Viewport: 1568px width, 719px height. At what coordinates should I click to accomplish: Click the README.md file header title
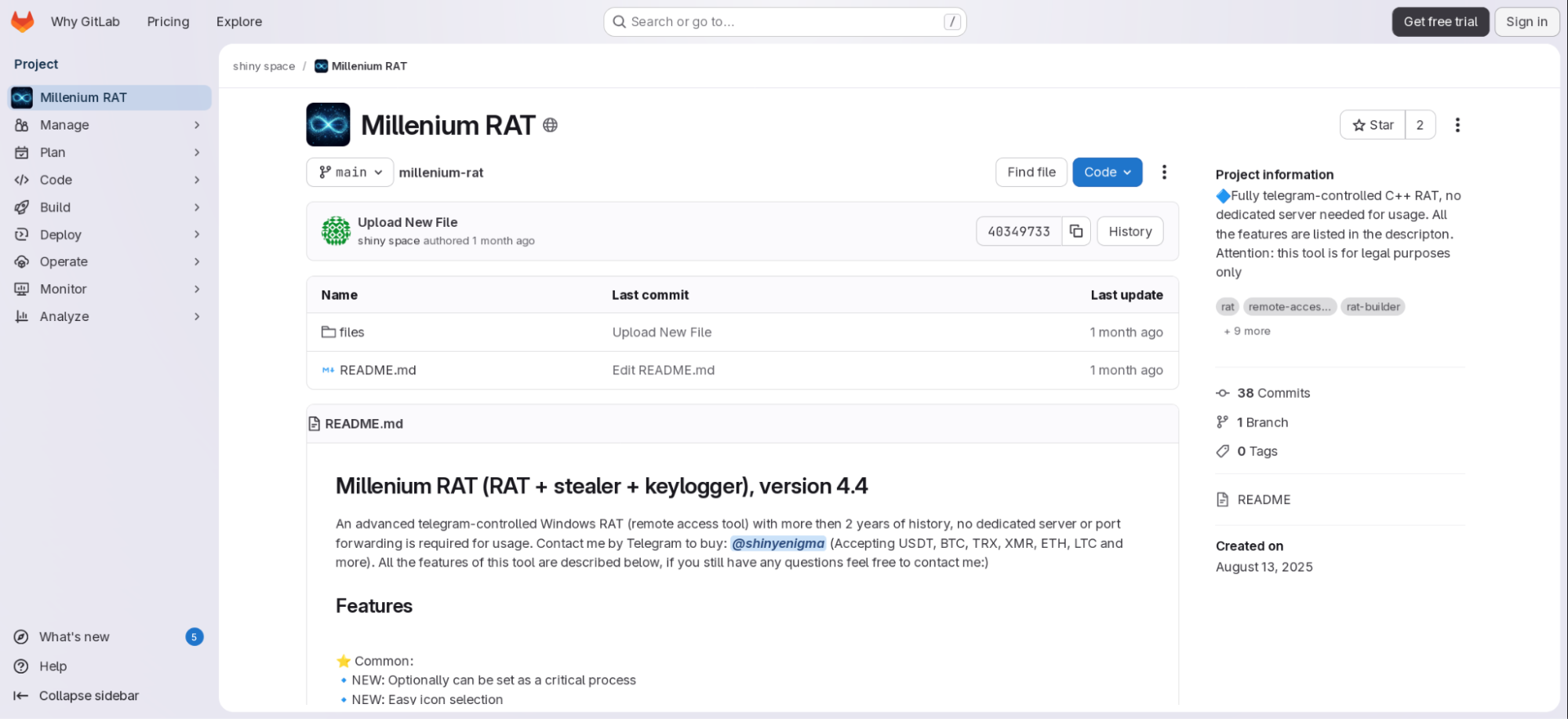pyautogui.click(x=364, y=424)
